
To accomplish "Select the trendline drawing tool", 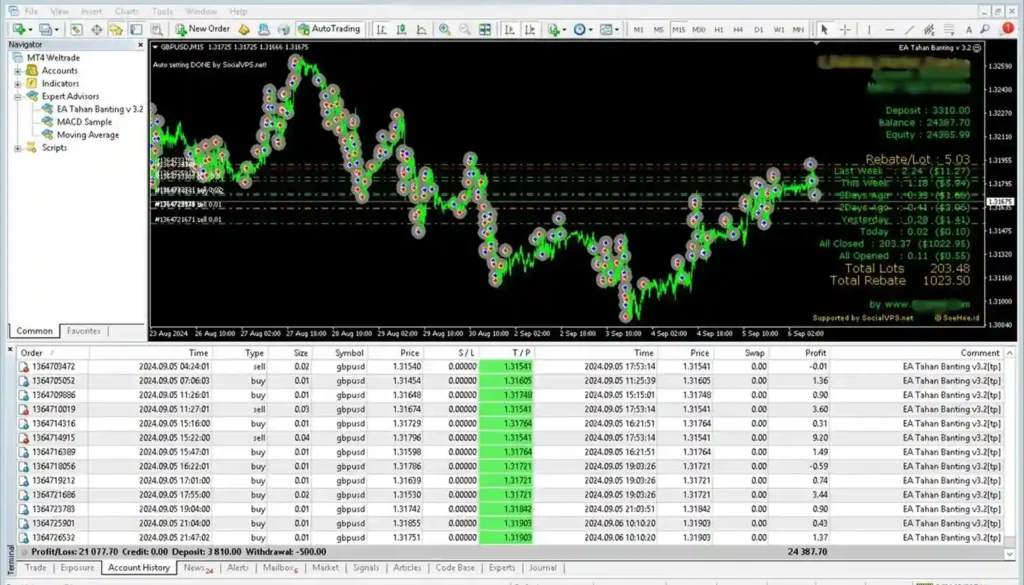I will 908,29.
